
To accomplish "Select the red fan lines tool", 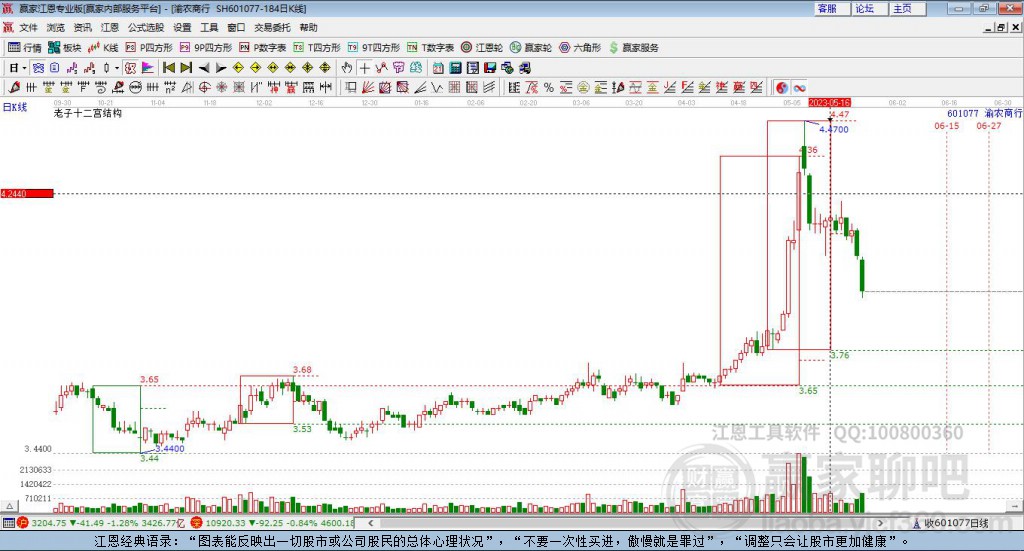I will pyautogui.click(x=368, y=87).
